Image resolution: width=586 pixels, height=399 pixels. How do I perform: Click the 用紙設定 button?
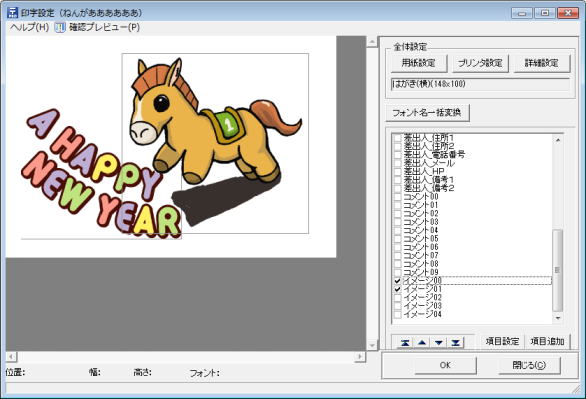[x=419, y=63]
